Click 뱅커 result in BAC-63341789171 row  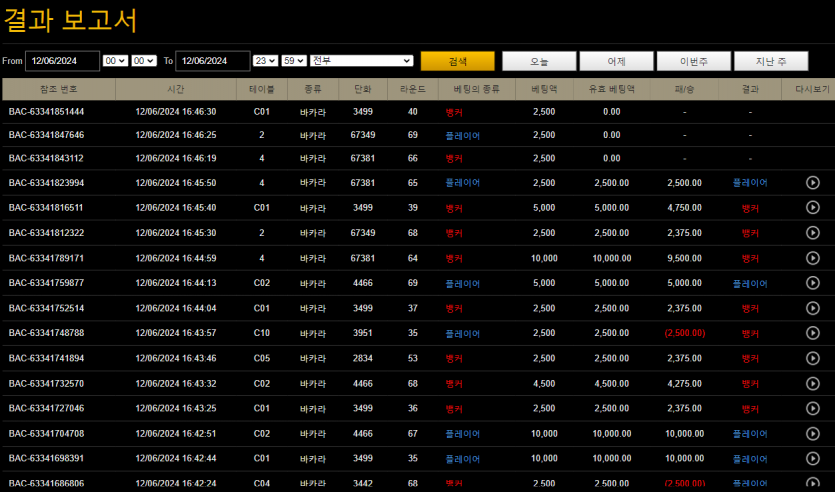pyautogui.click(x=750, y=259)
